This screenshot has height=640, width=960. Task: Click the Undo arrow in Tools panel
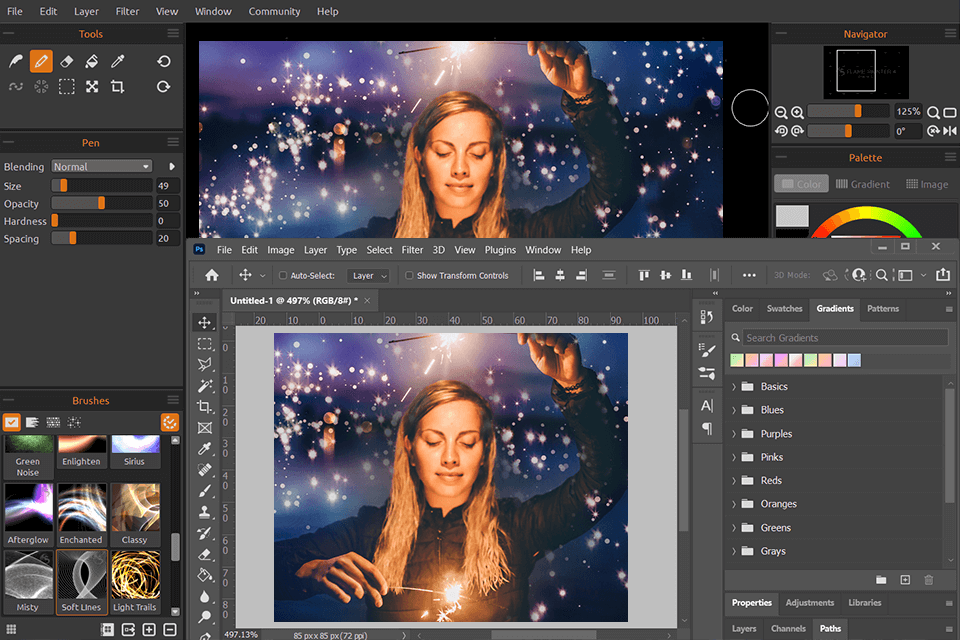pos(164,61)
